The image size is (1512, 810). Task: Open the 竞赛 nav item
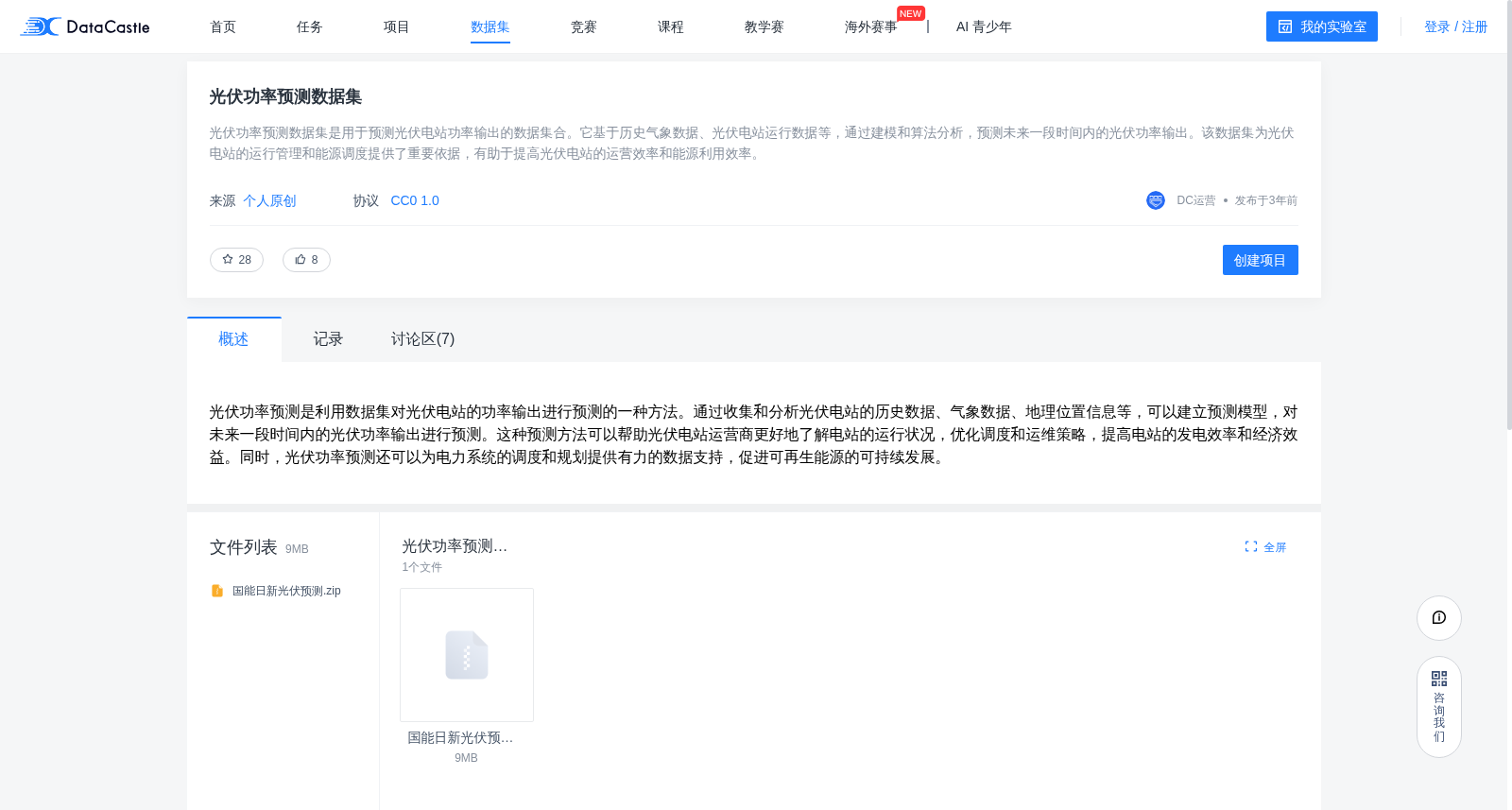584,27
